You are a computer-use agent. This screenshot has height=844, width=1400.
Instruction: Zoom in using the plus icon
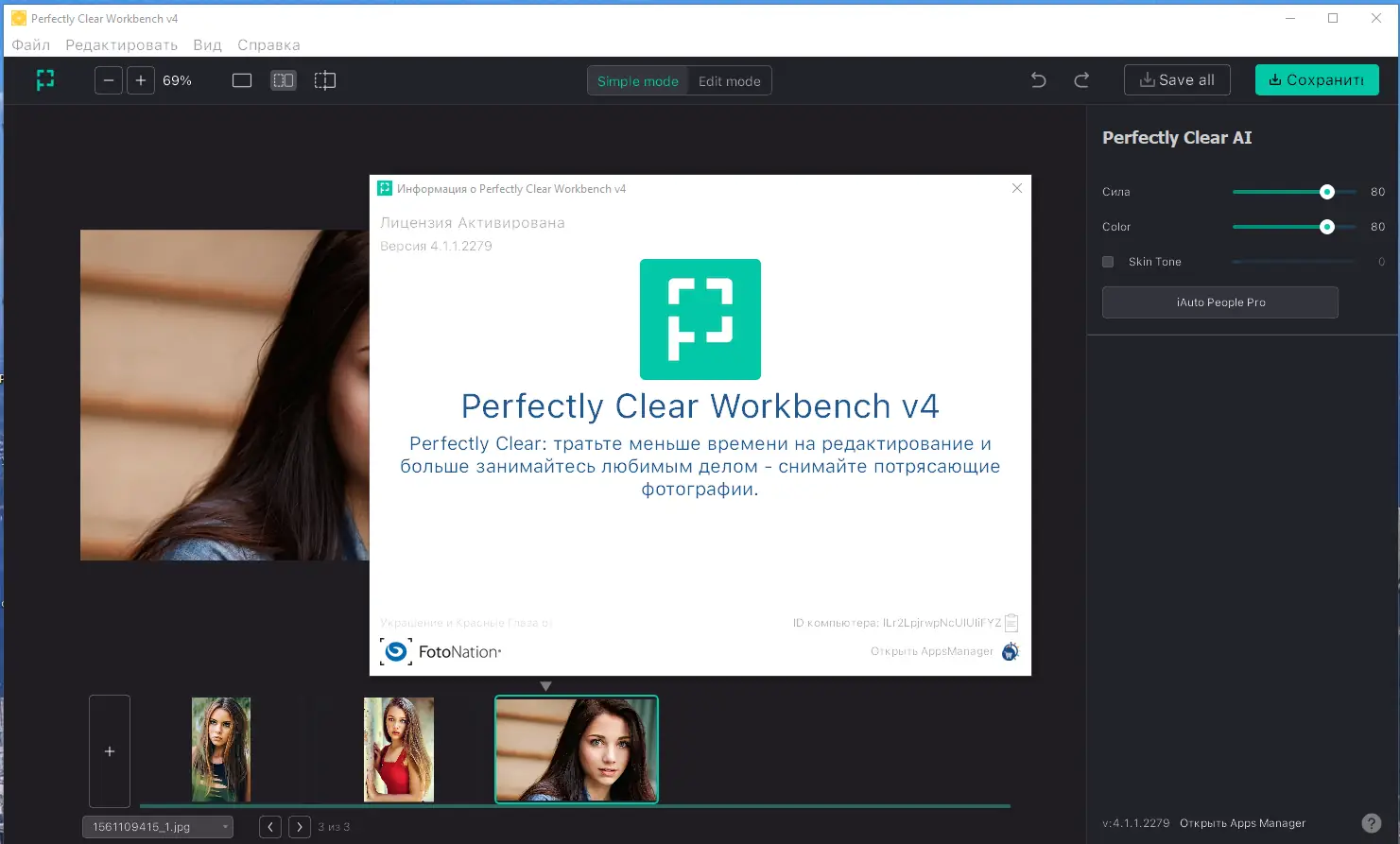[140, 80]
